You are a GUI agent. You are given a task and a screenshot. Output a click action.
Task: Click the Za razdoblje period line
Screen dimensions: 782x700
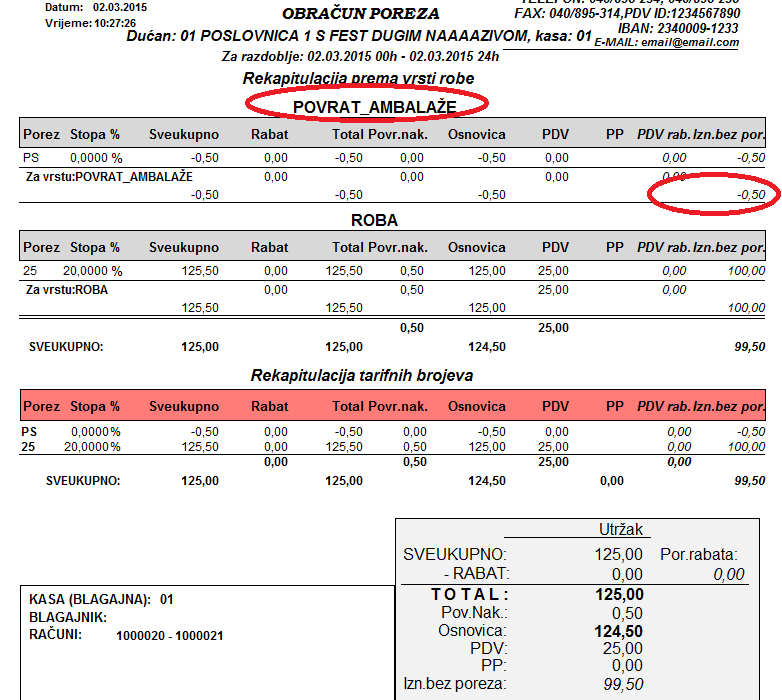tap(360, 56)
